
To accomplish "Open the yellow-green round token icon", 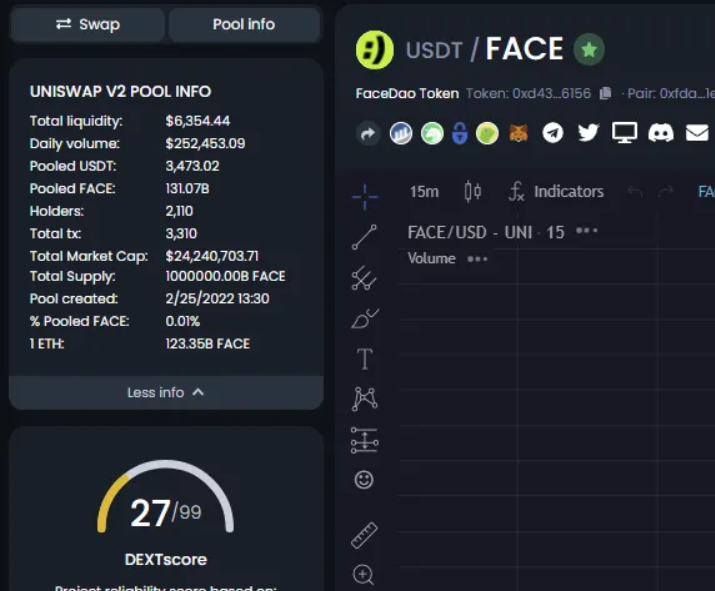I will coord(487,134).
